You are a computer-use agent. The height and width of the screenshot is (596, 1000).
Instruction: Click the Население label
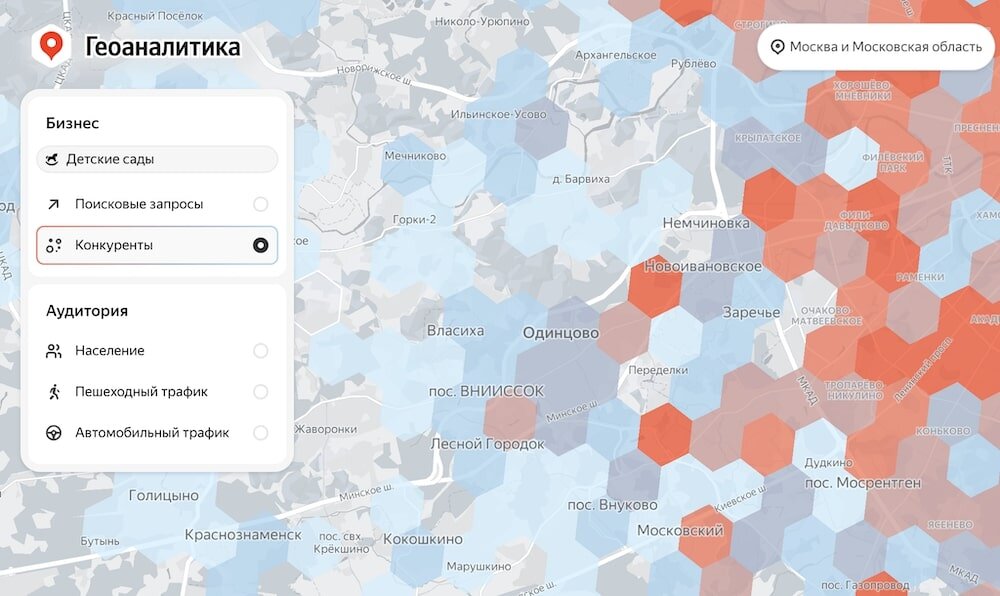(110, 351)
